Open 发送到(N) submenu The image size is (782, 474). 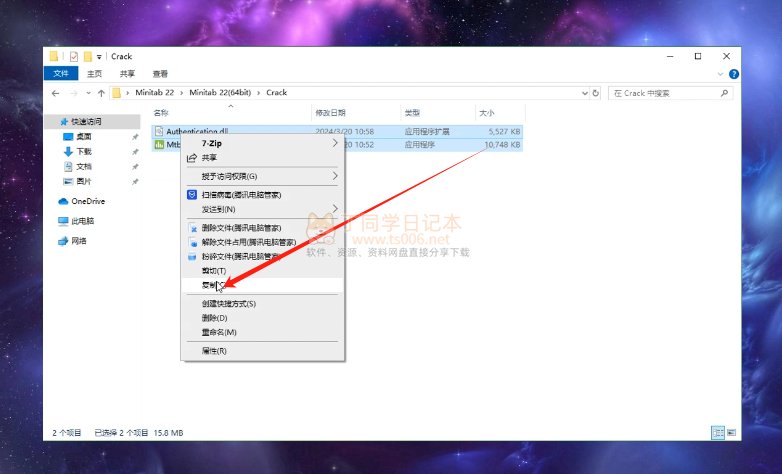[x=262, y=209]
